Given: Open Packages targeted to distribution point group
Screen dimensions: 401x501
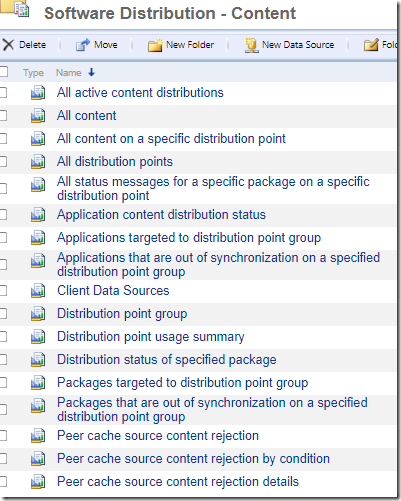Looking at the screenshot, I should click(x=182, y=383).
